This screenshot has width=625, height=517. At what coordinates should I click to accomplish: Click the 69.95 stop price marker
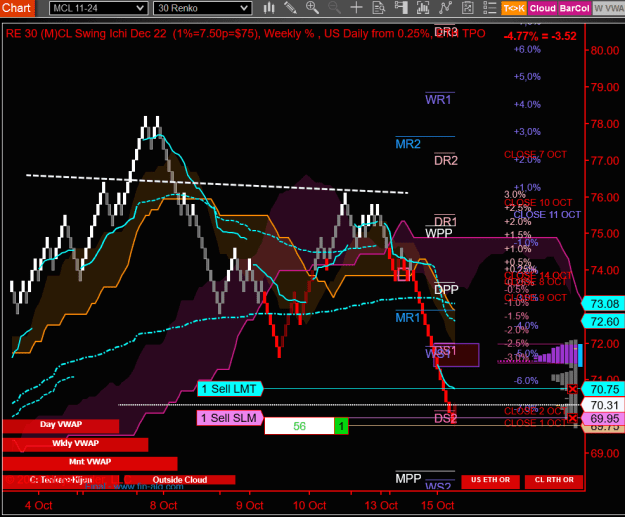pos(602,419)
